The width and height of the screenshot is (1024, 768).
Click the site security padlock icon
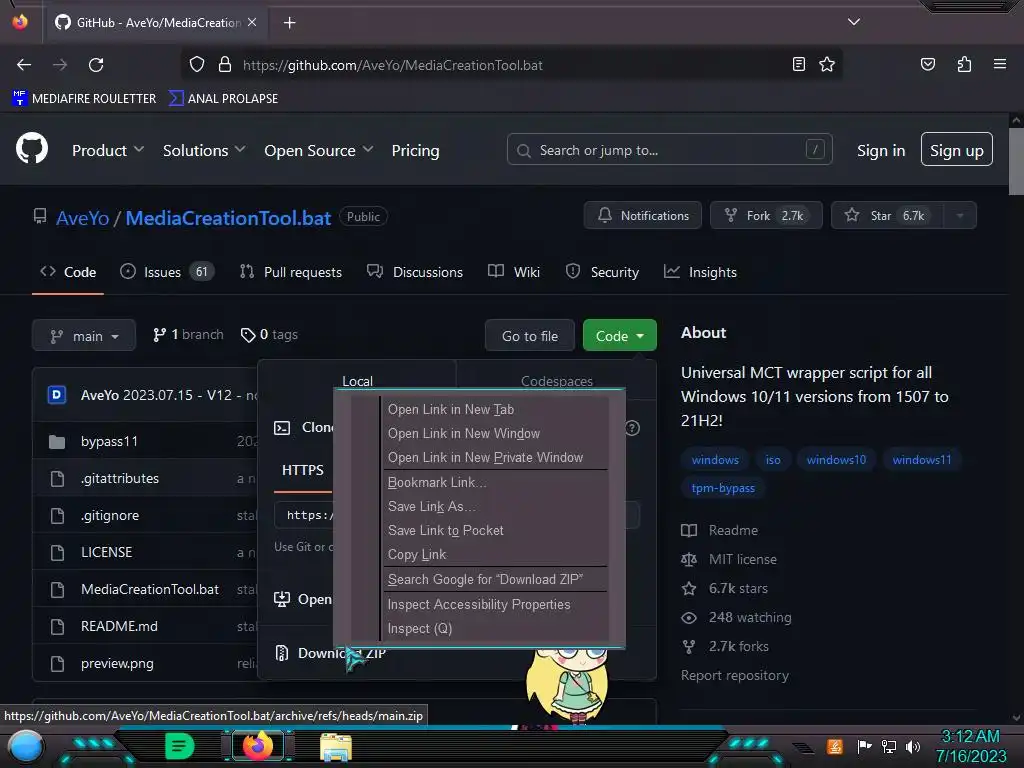pyautogui.click(x=225, y=65)
